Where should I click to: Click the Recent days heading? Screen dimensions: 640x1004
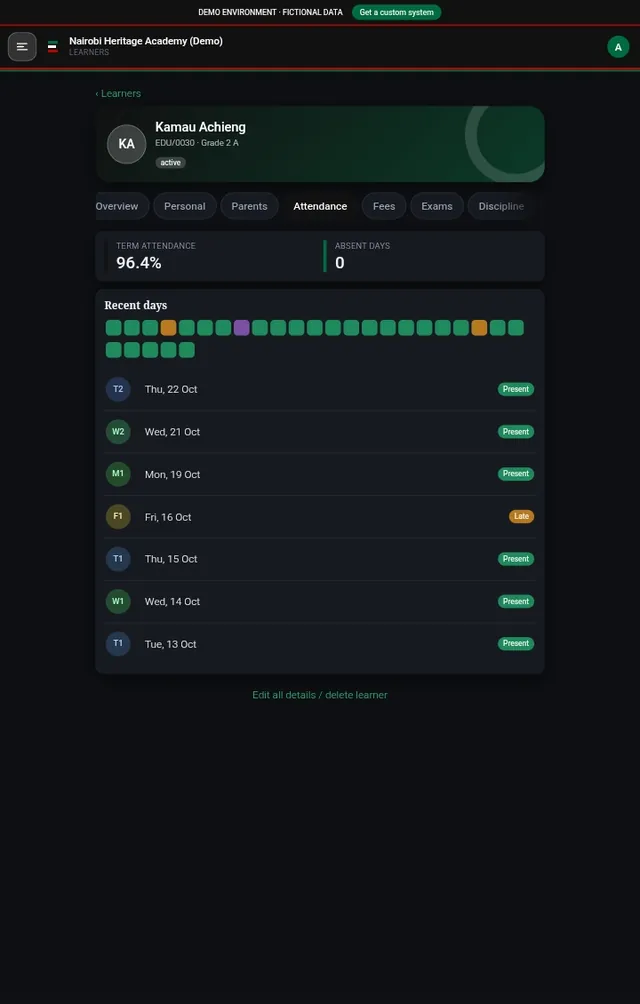coord(136,305)
